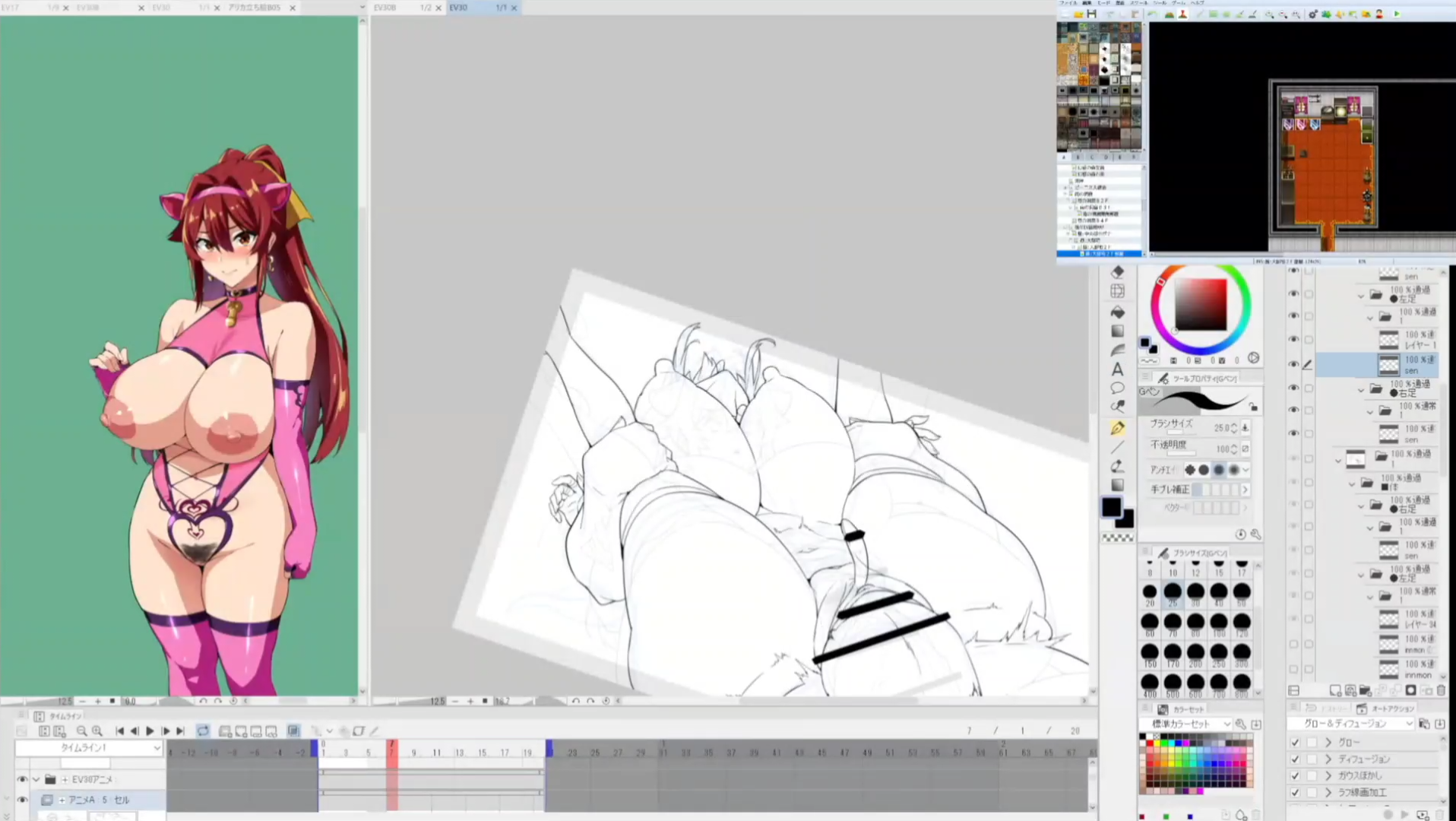Choose the Text tool (A icon)
This screenshot has width=1456, height=821.
click(x=1117, y=369)
